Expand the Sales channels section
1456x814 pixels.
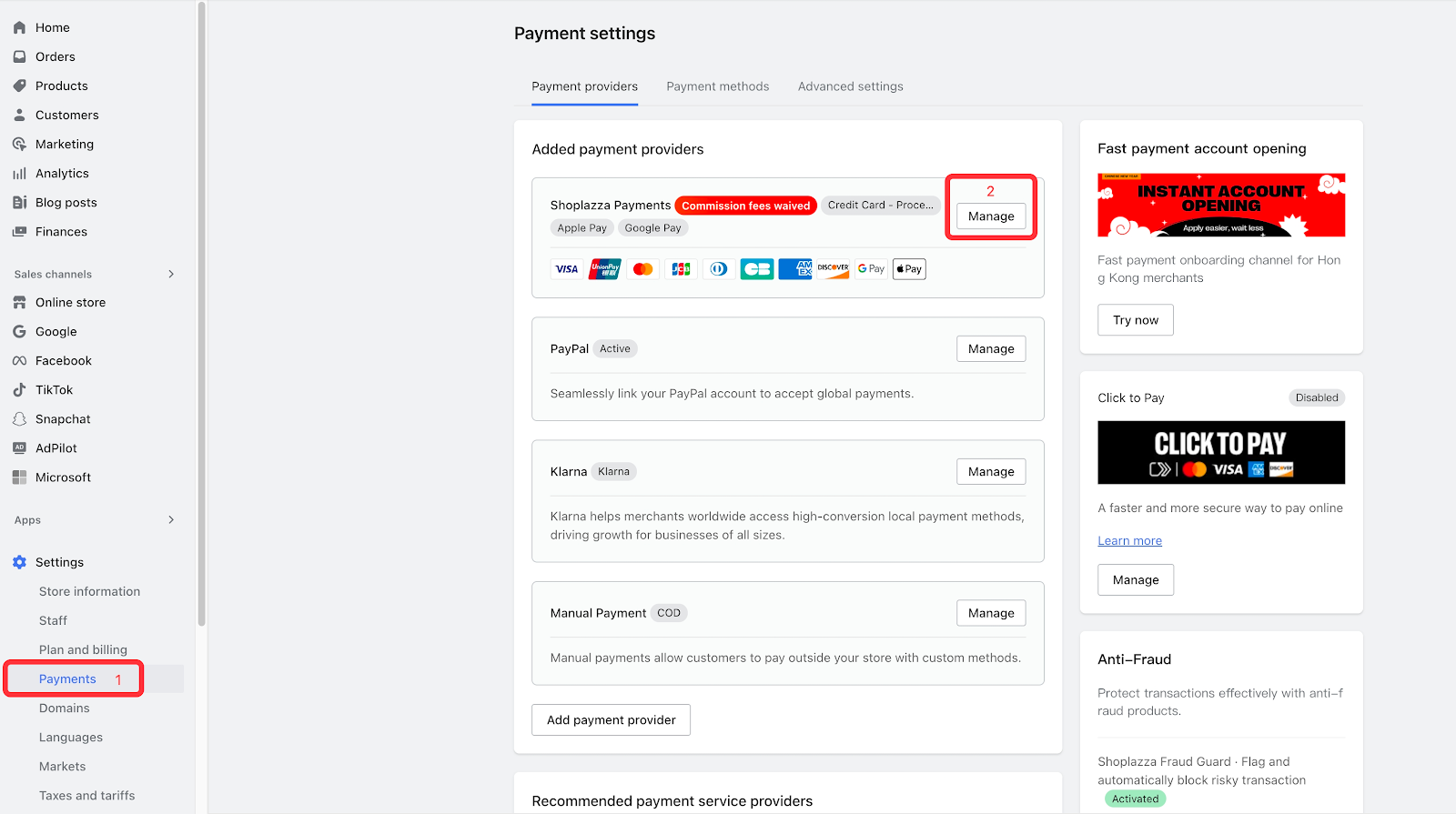[171, 275]
